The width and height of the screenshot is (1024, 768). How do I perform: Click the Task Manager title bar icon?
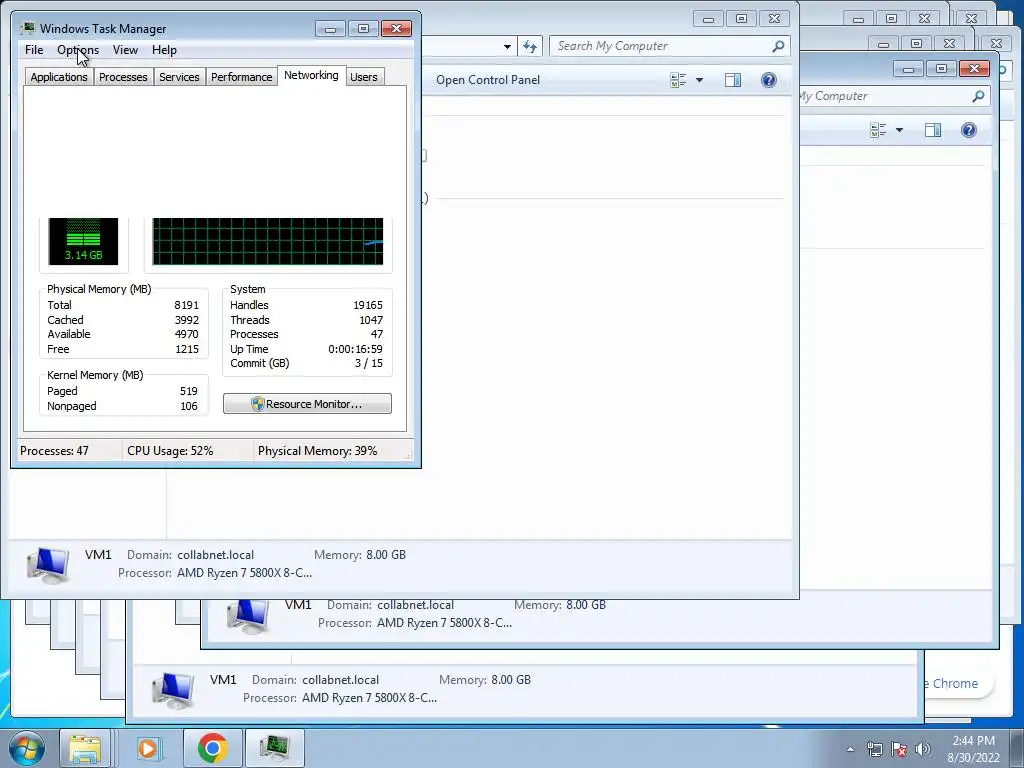coord(27,28)
